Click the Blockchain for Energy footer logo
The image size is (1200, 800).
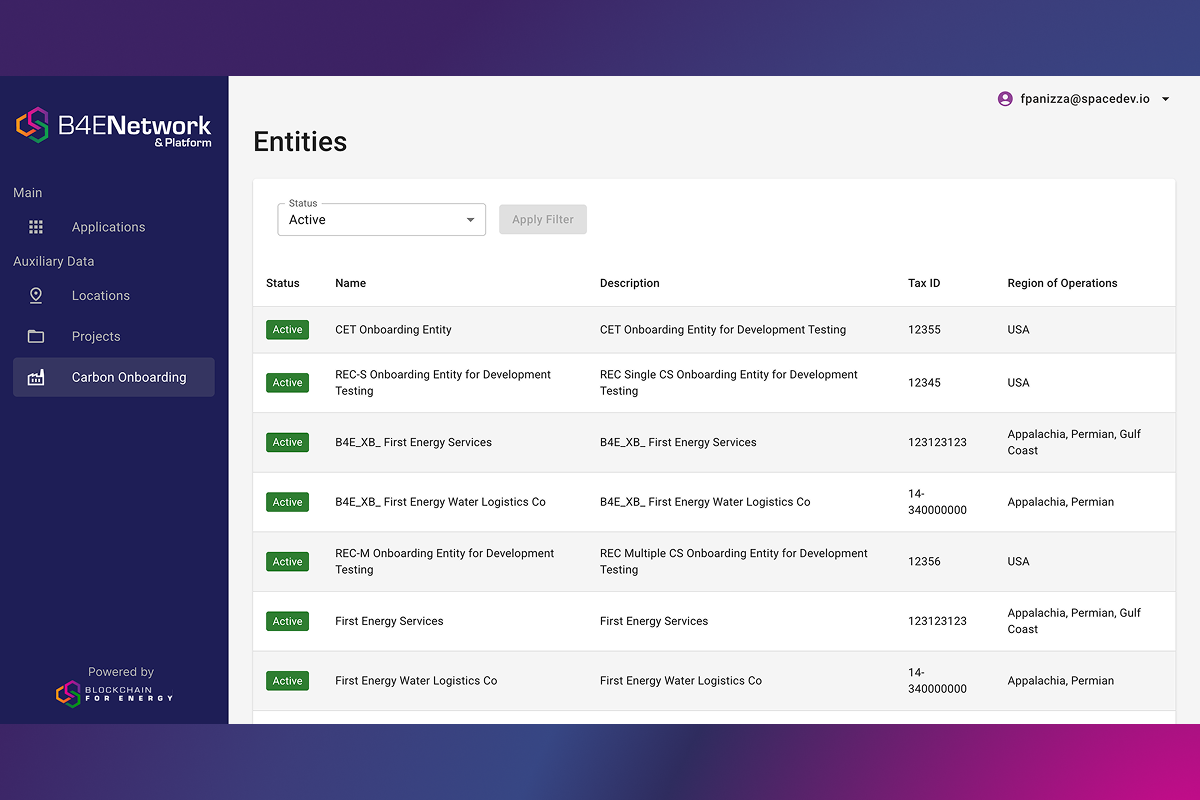pyautogui.click(x=114, y=693)
